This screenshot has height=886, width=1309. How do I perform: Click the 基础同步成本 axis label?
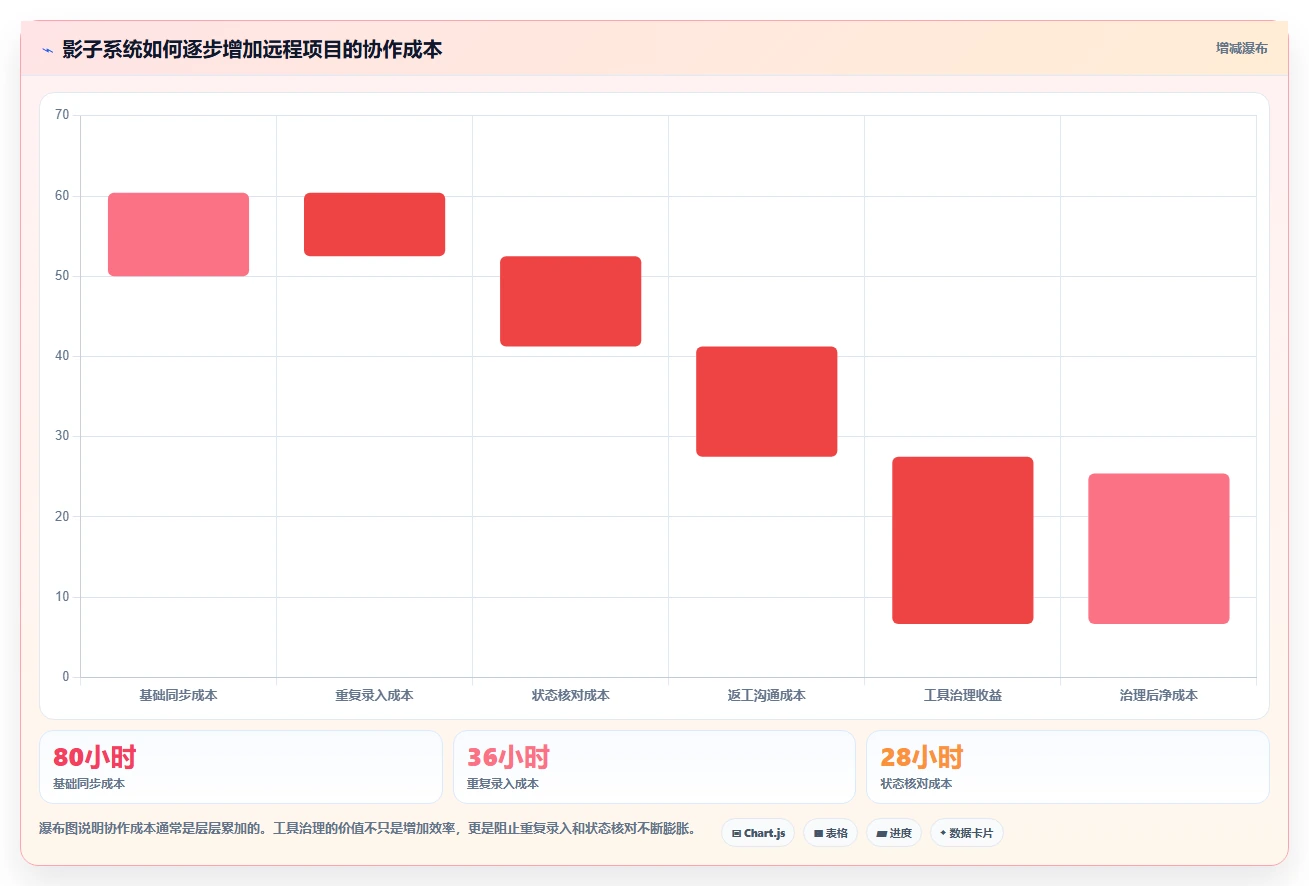[x=178, y=695]
